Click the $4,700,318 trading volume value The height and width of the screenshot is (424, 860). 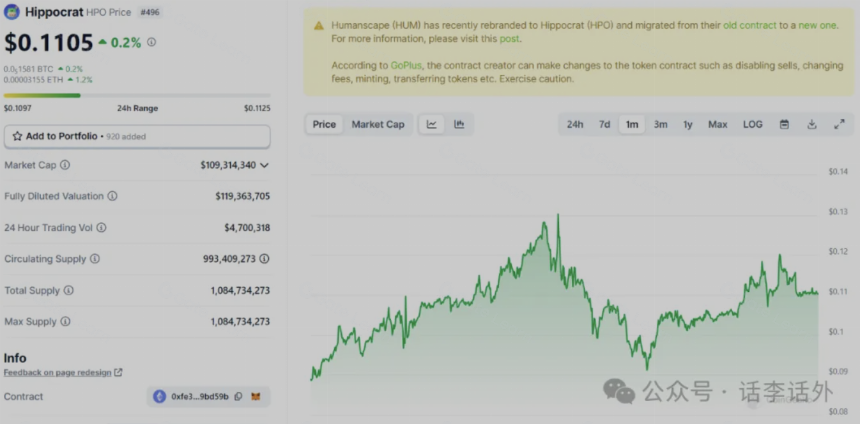pyautogui.click(x=247, y=228)
